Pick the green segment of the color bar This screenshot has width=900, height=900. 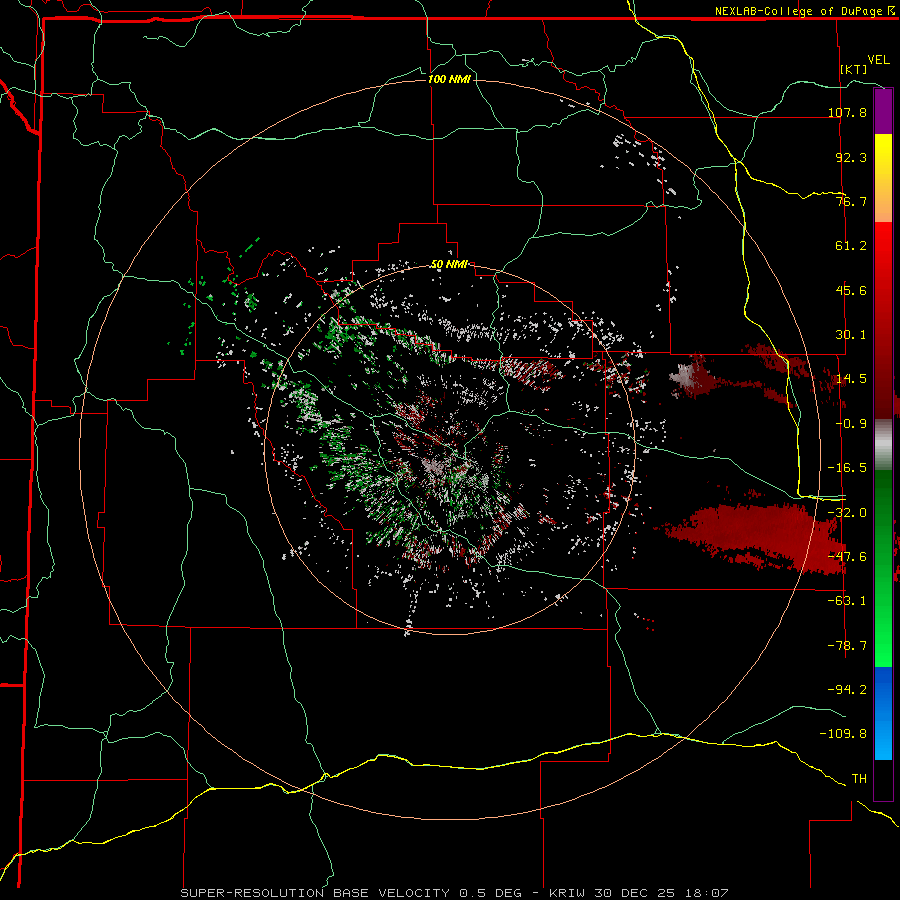coord(883,568)
